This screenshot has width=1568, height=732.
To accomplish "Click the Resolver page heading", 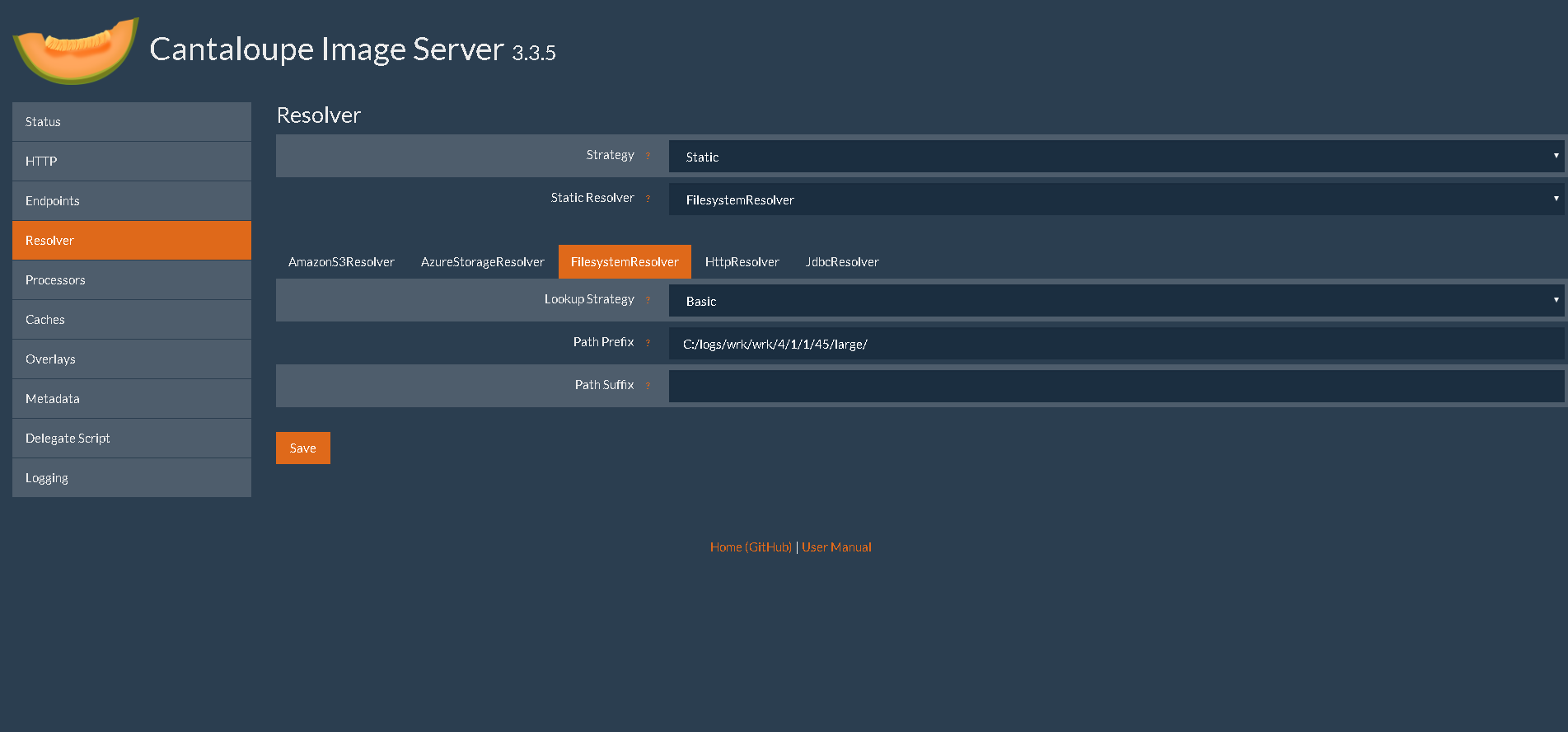I will pyautogui.click(x=319, y=115).
